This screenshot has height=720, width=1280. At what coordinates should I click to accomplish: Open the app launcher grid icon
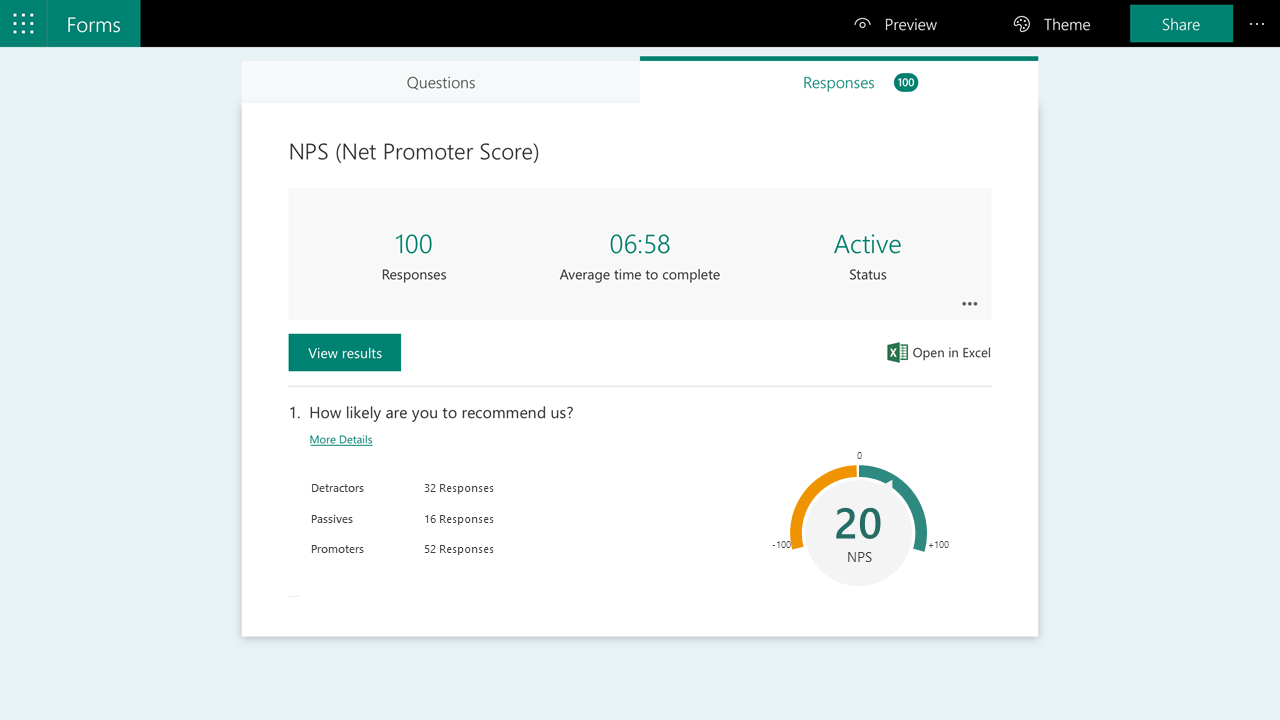pos(22,23)
